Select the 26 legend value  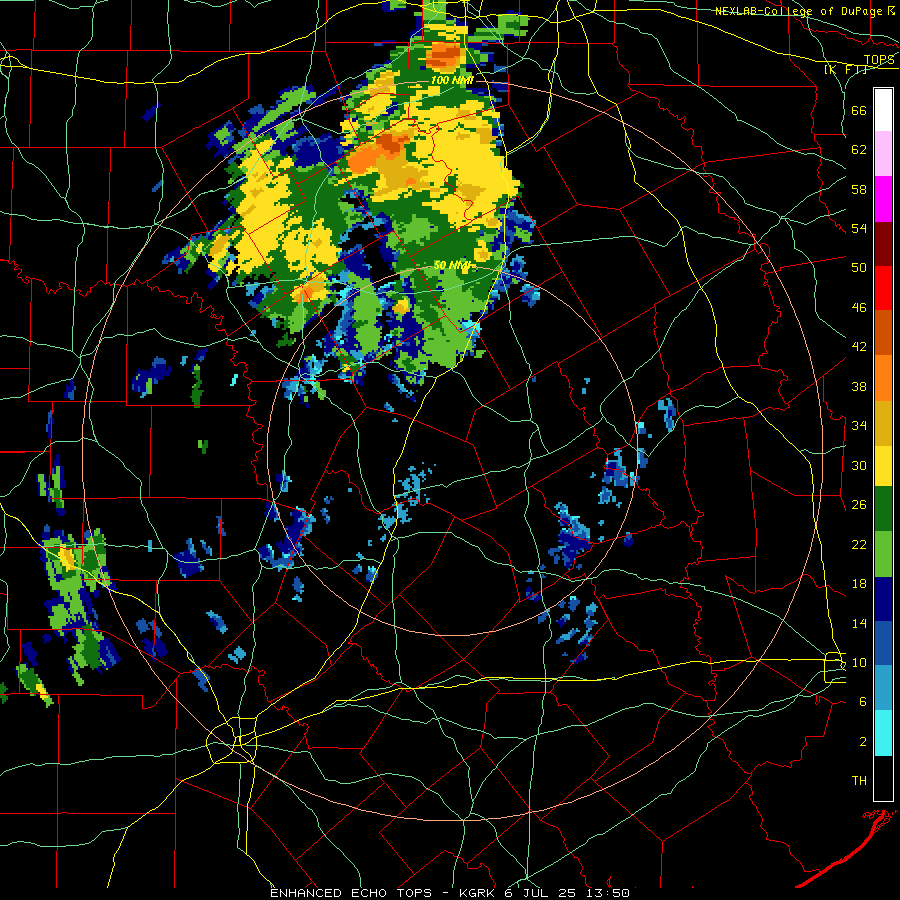click(x=859, y=505)
